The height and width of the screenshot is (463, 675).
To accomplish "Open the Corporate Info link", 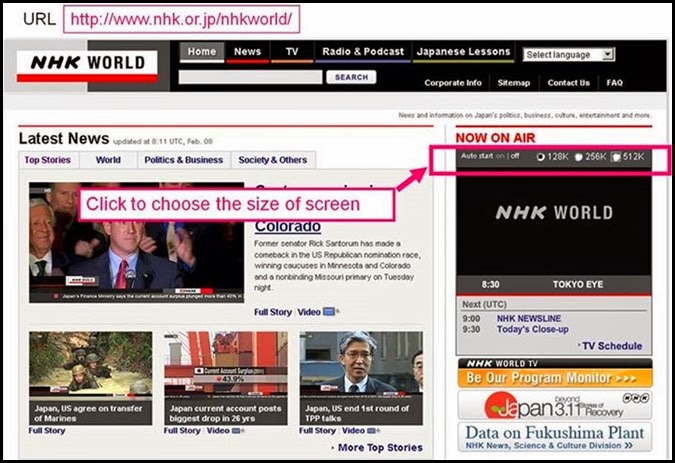I will pyautogui.click(x=453, y=83).
